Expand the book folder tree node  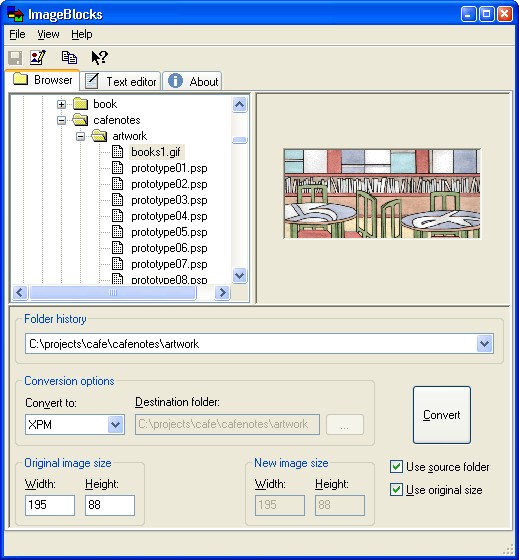[61, 104]
